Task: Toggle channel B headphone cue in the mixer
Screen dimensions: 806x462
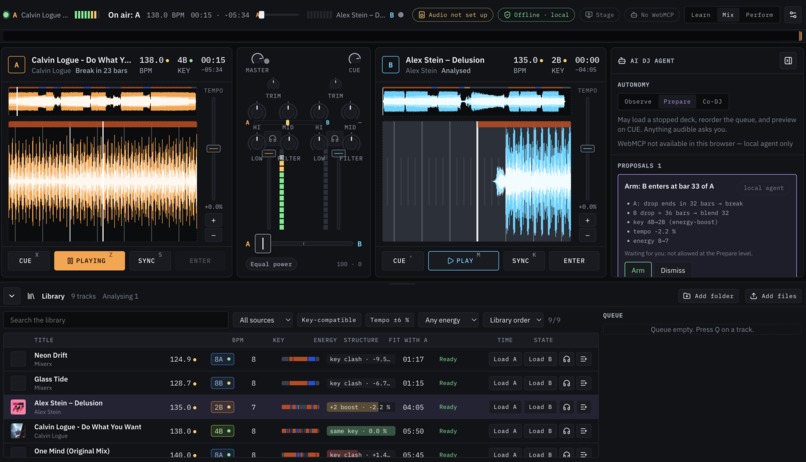Action: pos(335,139)
